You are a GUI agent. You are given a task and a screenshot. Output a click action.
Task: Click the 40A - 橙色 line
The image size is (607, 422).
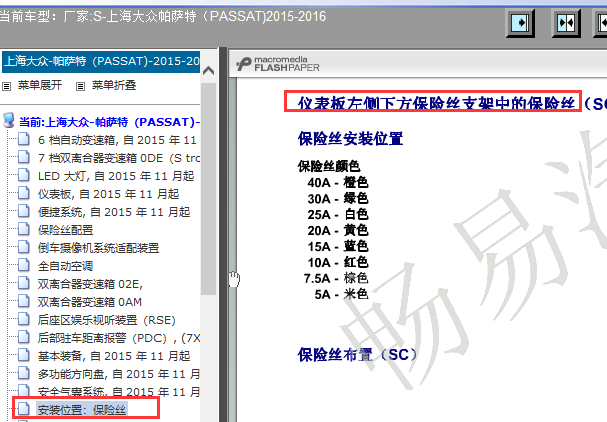[338, 182]
